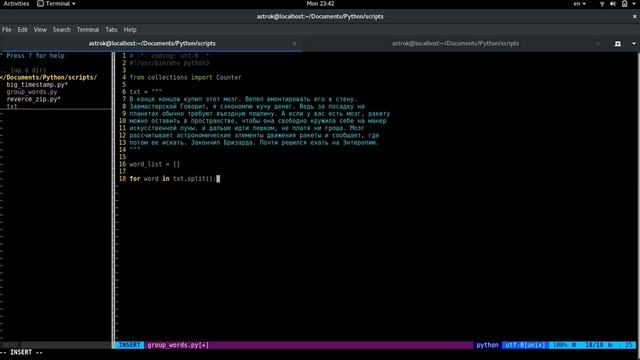Click the /Documents/Python/scripts/ root directory
Screen dimensions: 640x360
pos(49,78)
